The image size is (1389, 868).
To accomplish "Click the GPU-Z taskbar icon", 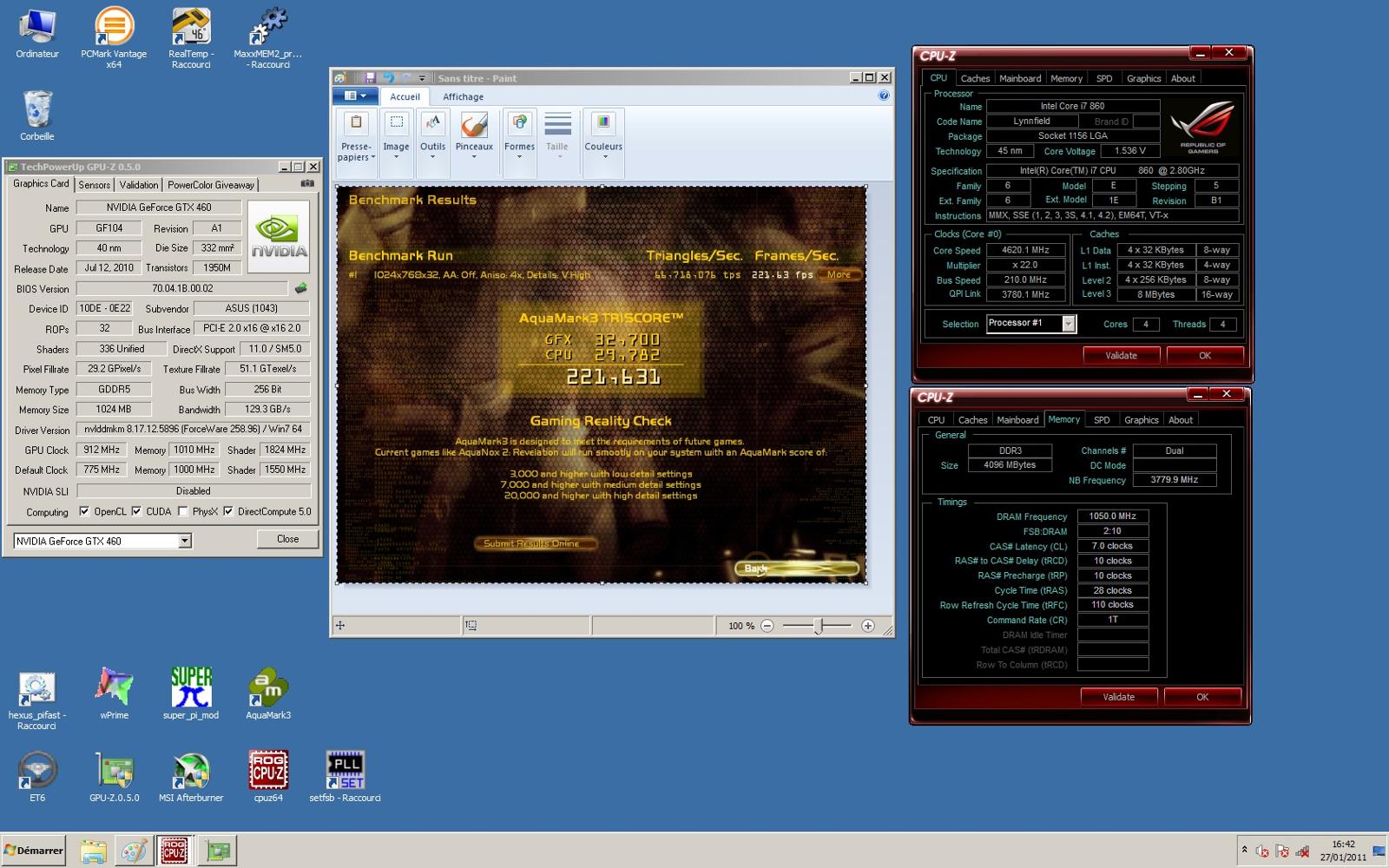I will pyautogui.click(x=217, y=851).
